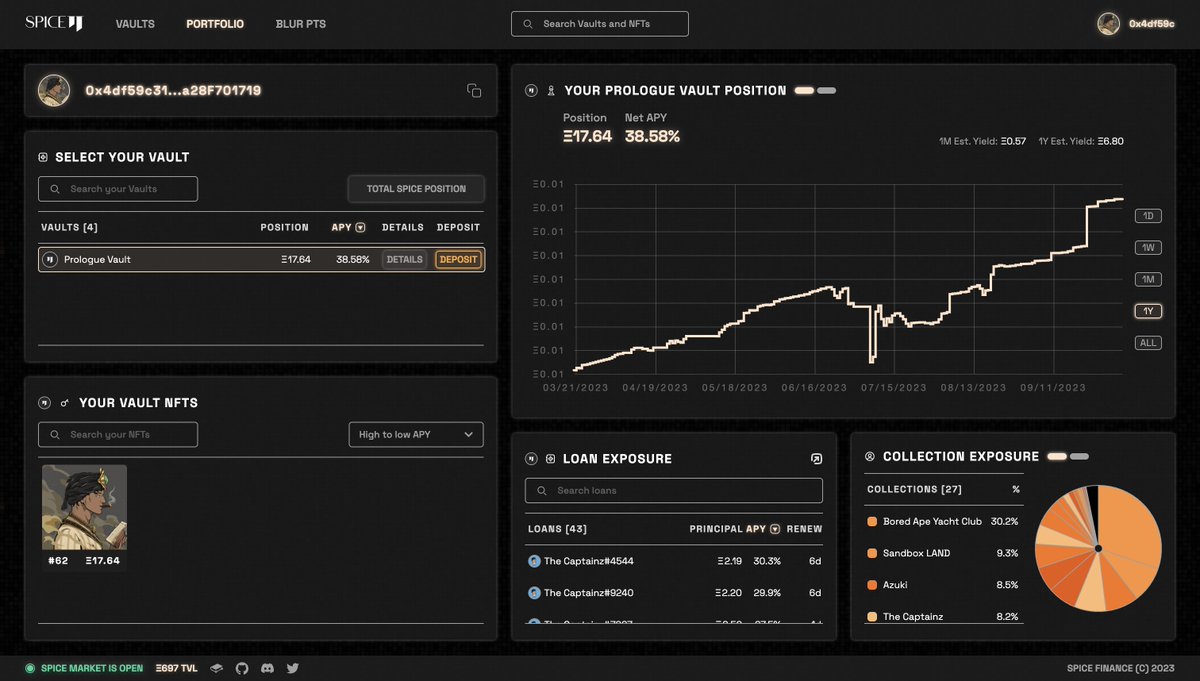Image resolution: width=1200 pixels, height=681 pixels.
Task: Open the GitHub icon in the footer
Action: pos(241,668)
